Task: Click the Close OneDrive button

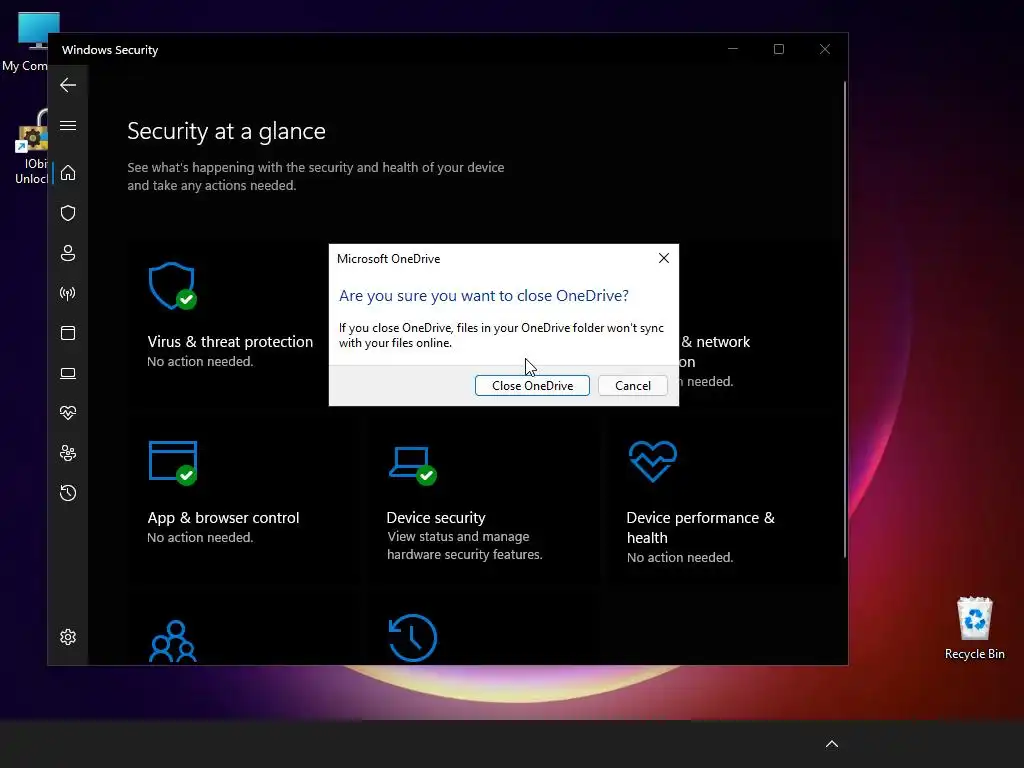Action: pyautogui.click(x=532, y=385)
